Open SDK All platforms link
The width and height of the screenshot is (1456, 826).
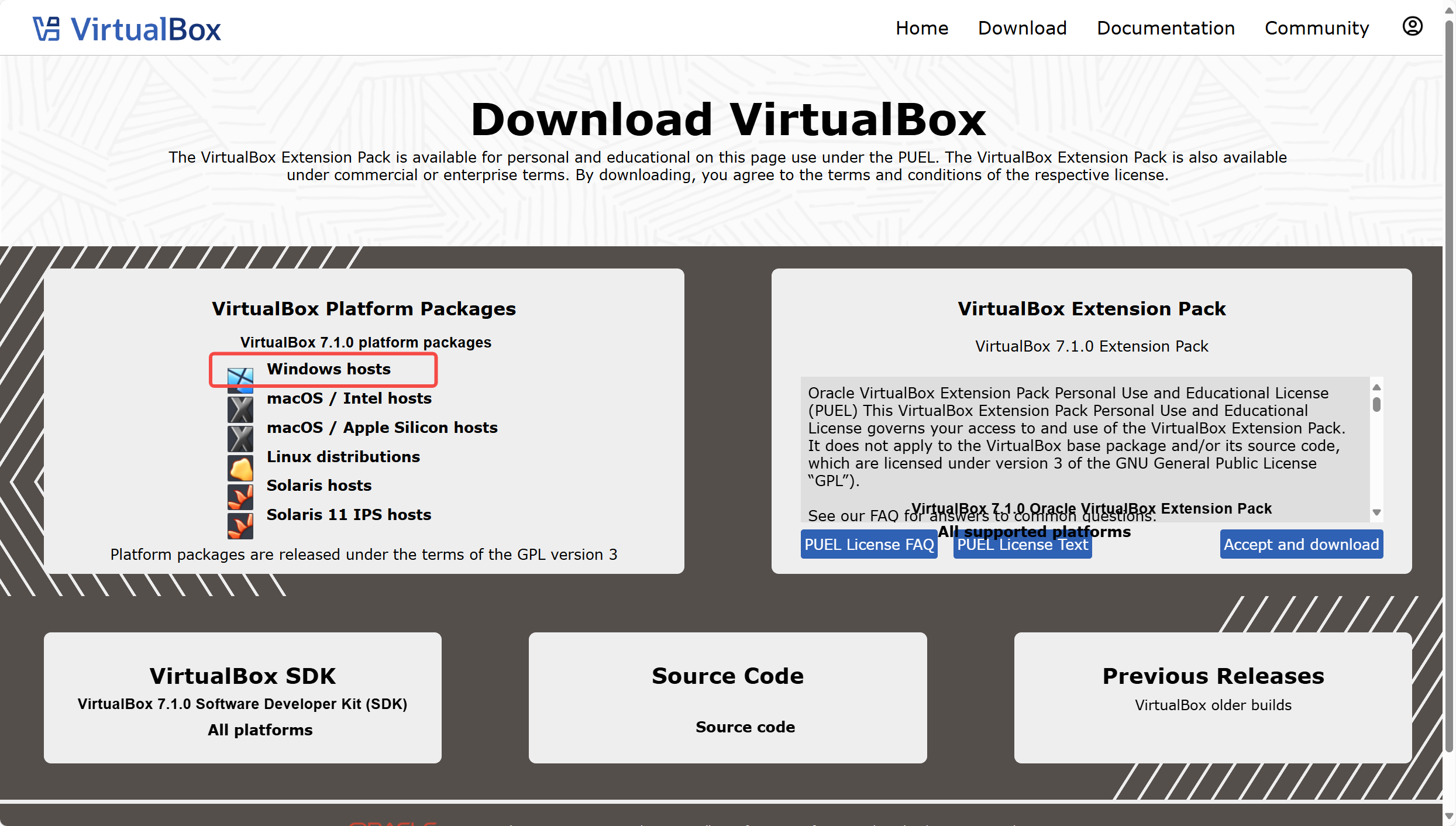click(260, 730)
